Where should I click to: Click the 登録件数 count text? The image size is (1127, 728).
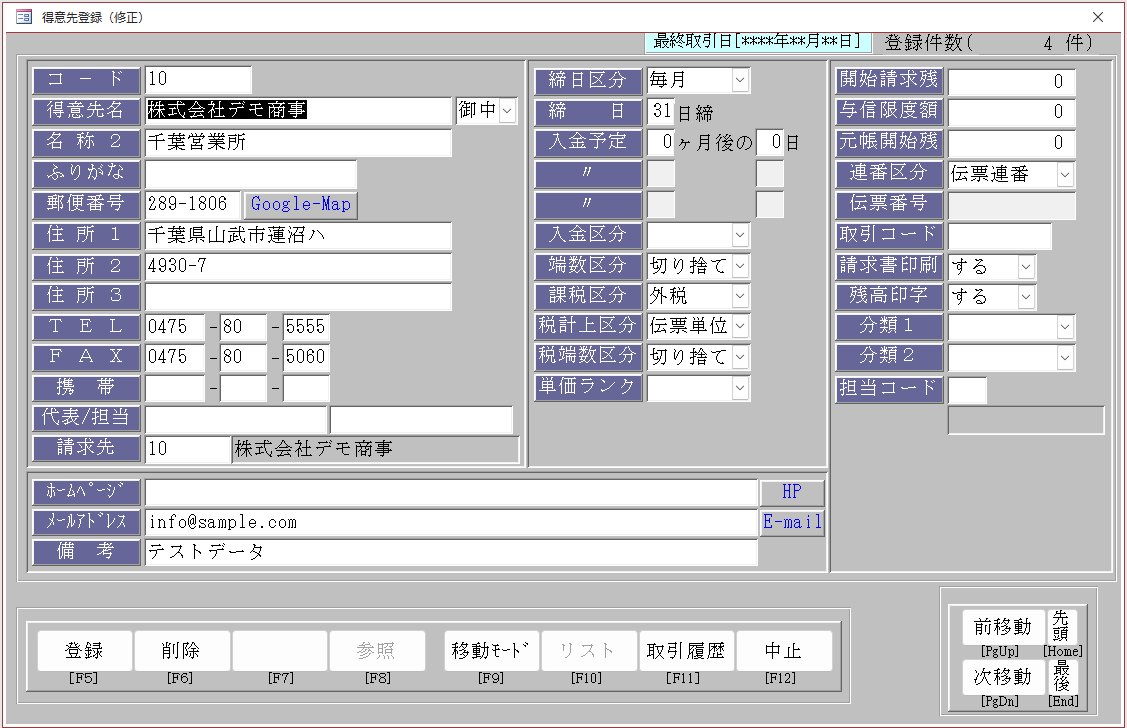pos(990,43)
